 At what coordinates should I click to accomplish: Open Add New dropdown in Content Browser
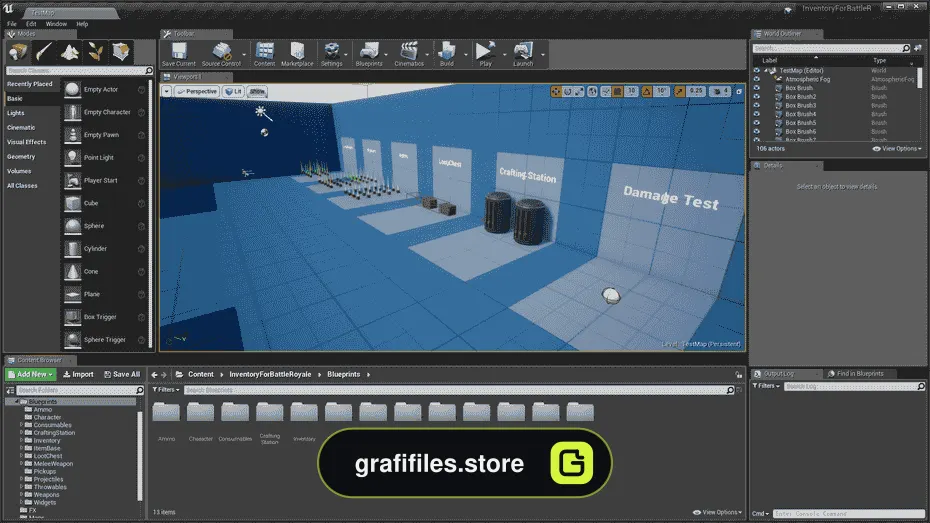point(31,374)
